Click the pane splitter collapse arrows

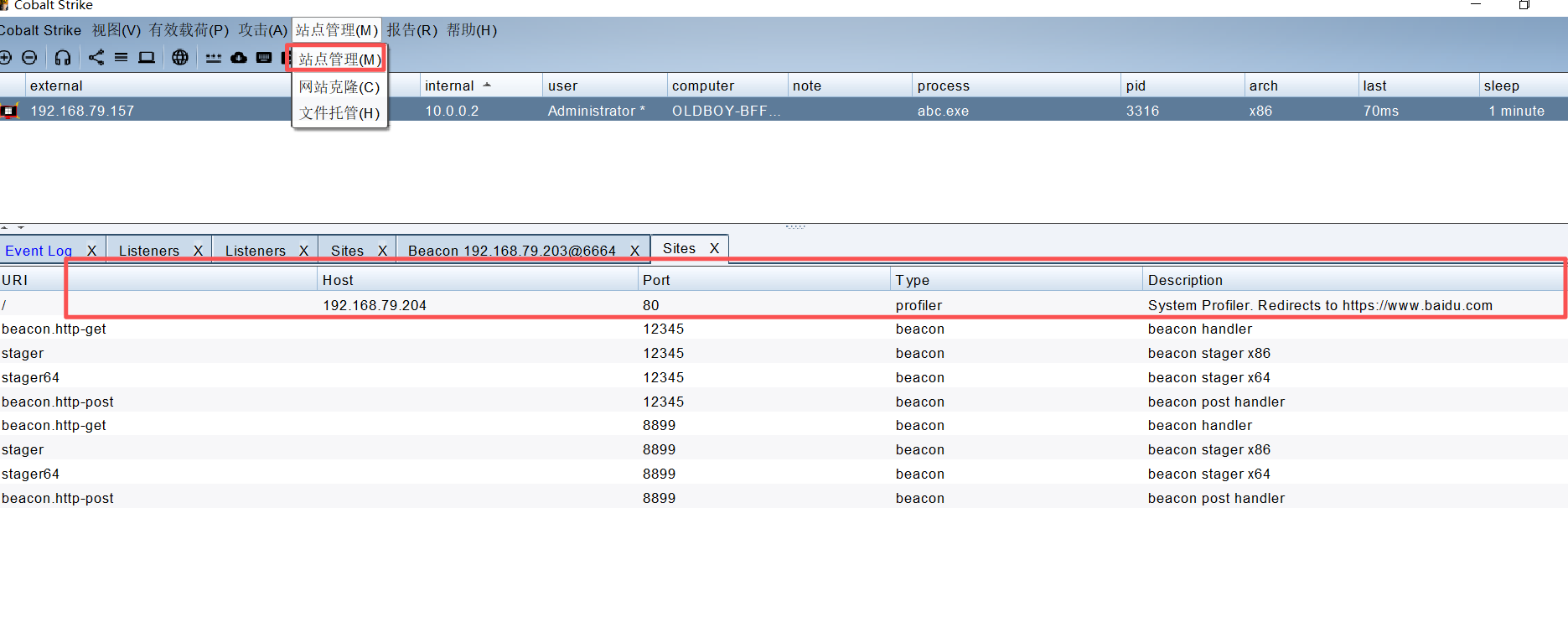point(13,227)
